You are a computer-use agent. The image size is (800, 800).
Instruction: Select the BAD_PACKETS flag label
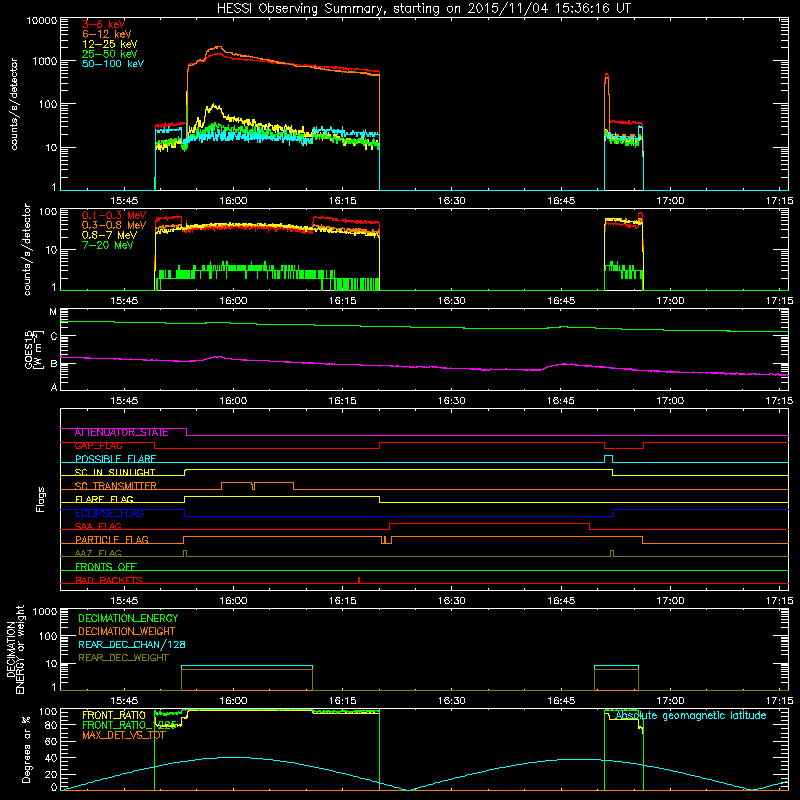click(109, 580)
